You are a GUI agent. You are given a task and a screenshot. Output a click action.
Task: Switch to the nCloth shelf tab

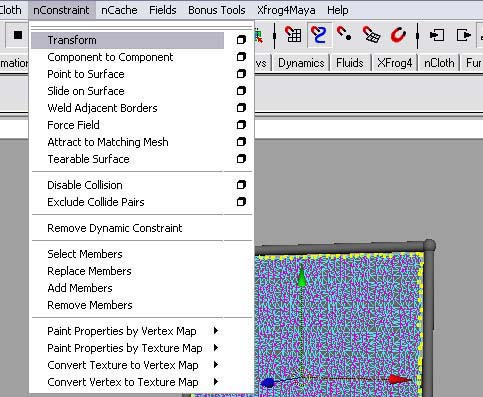(x=439, y=63)
